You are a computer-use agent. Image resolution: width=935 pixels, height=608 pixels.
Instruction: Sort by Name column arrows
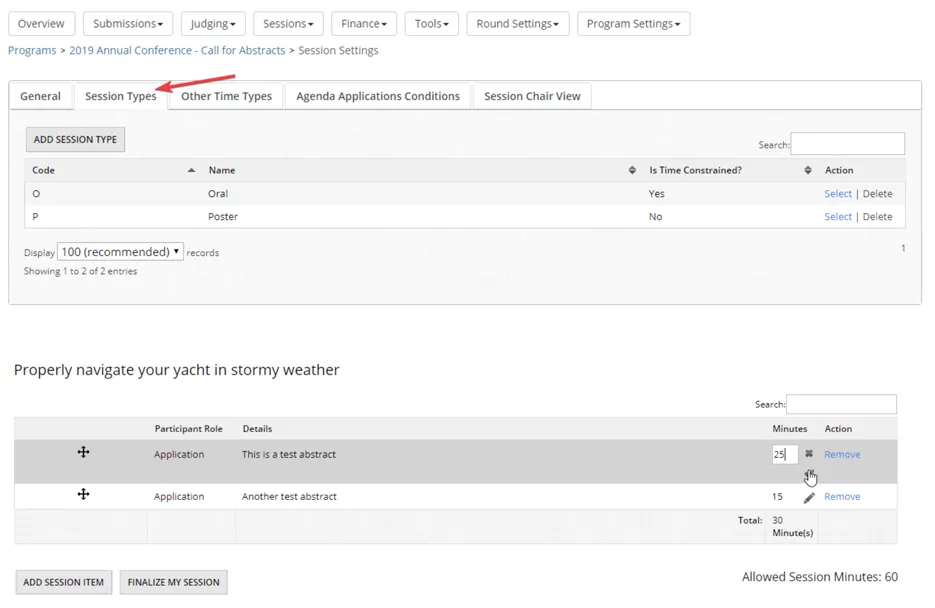point(632,170)
